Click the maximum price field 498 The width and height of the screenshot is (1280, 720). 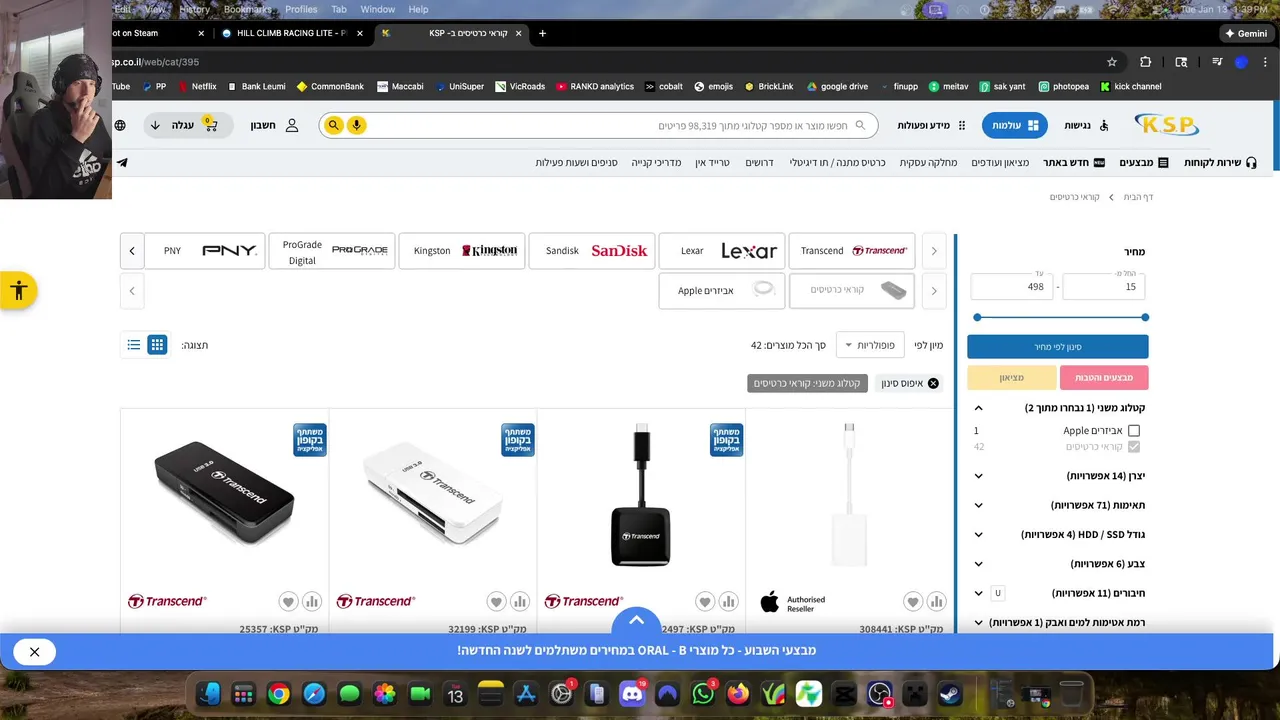coord(1011,287)
